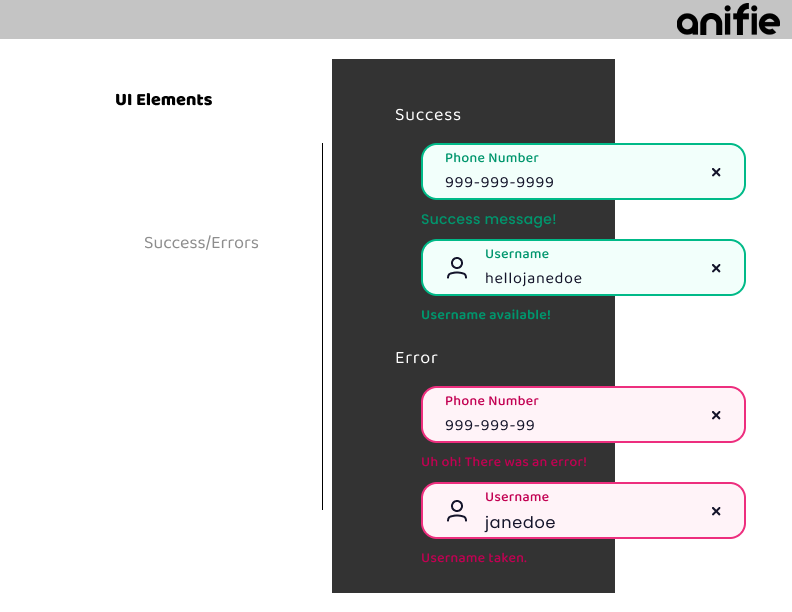Focus the janedoe username input

[x=583, y=511]
